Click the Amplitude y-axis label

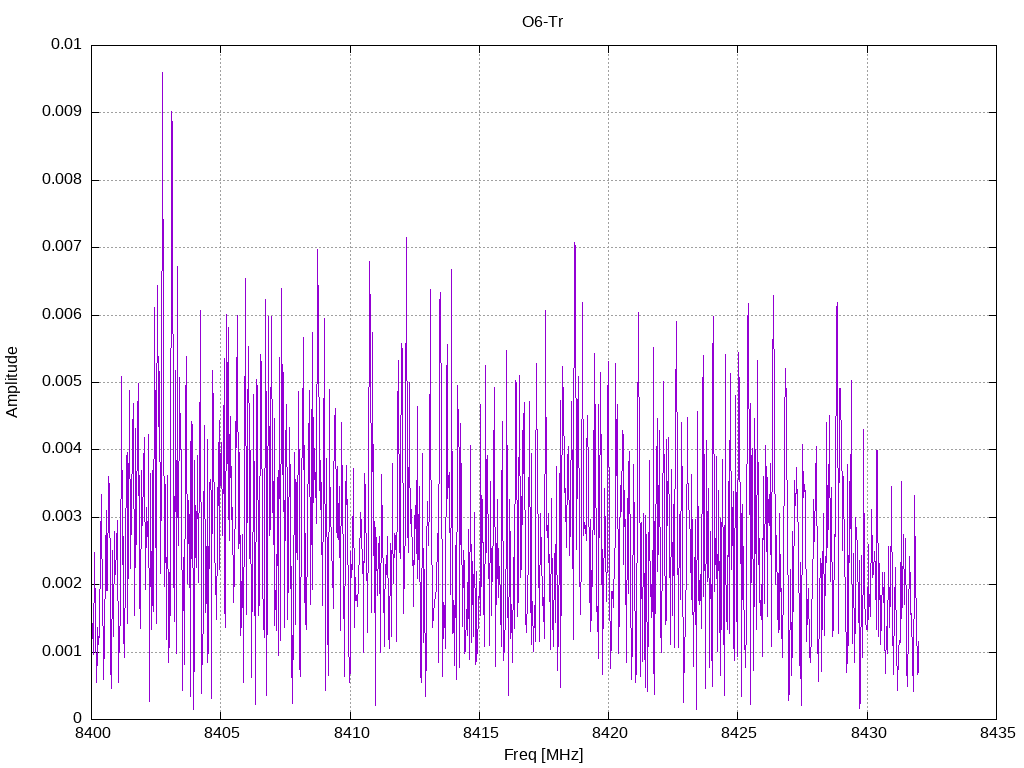click(x=12, y=382)
